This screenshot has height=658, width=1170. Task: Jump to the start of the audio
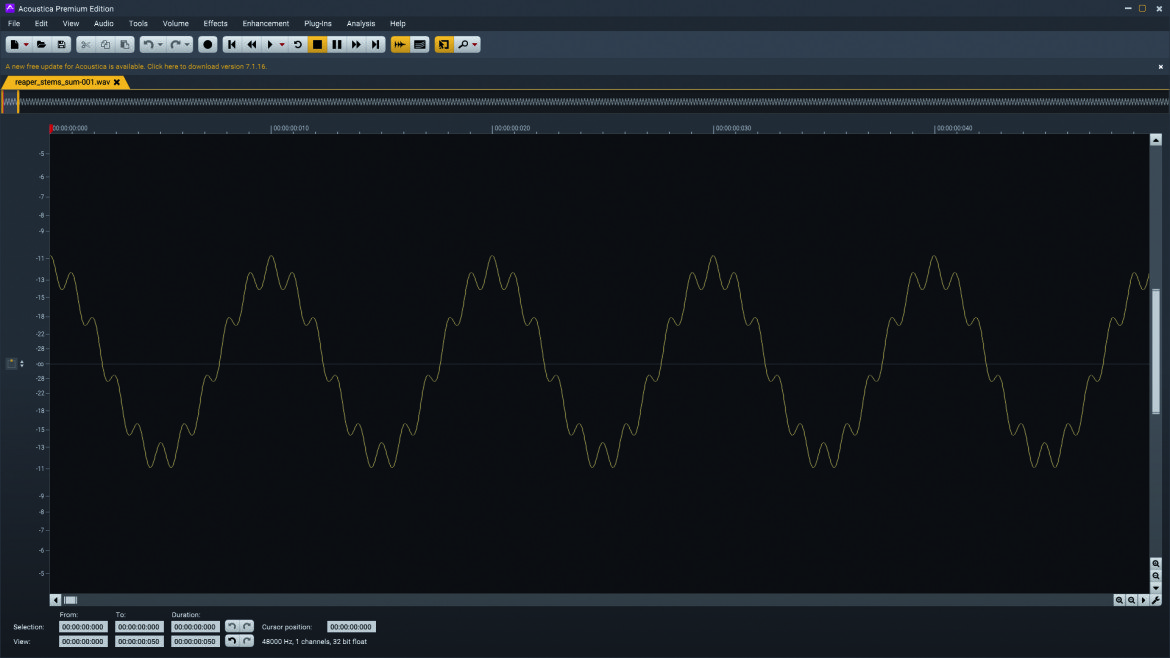[x=232, y=45]
